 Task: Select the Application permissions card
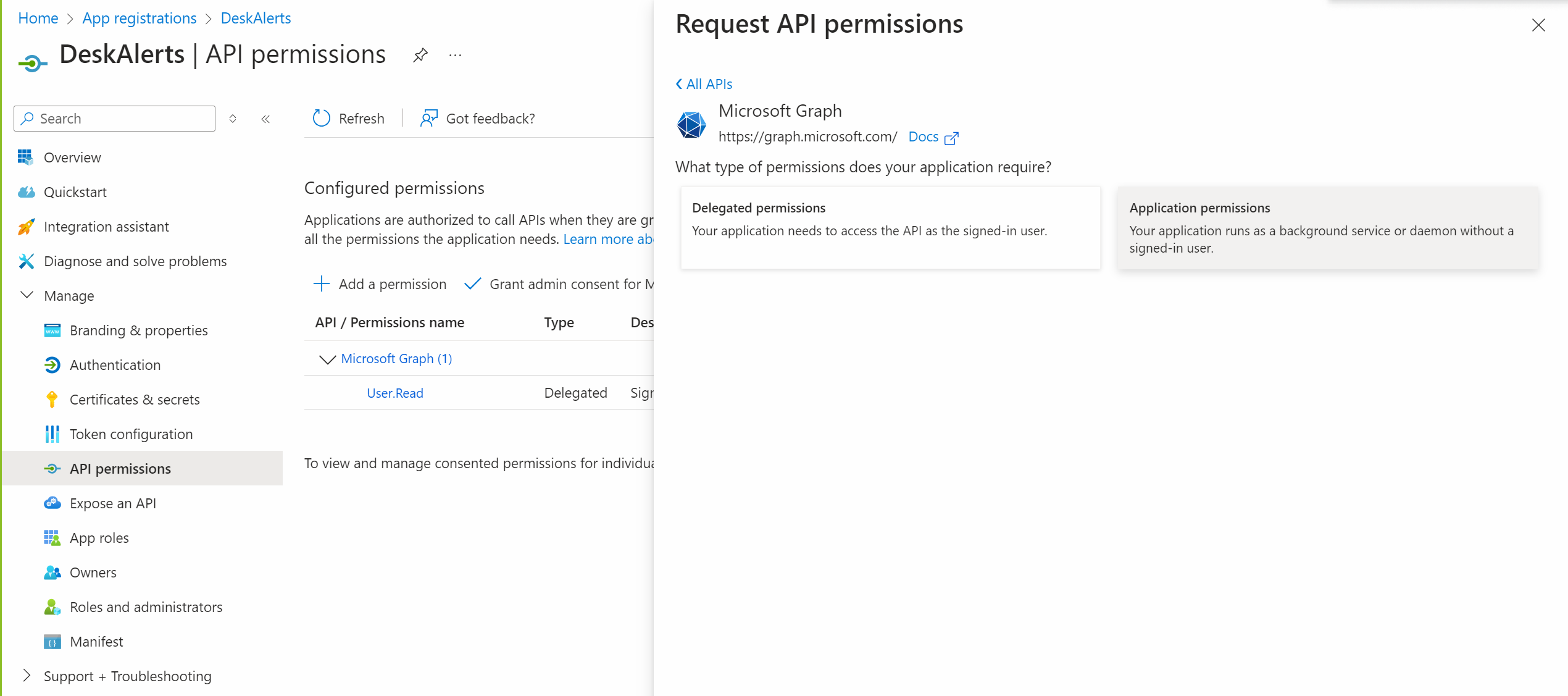tap(1327, 227)
